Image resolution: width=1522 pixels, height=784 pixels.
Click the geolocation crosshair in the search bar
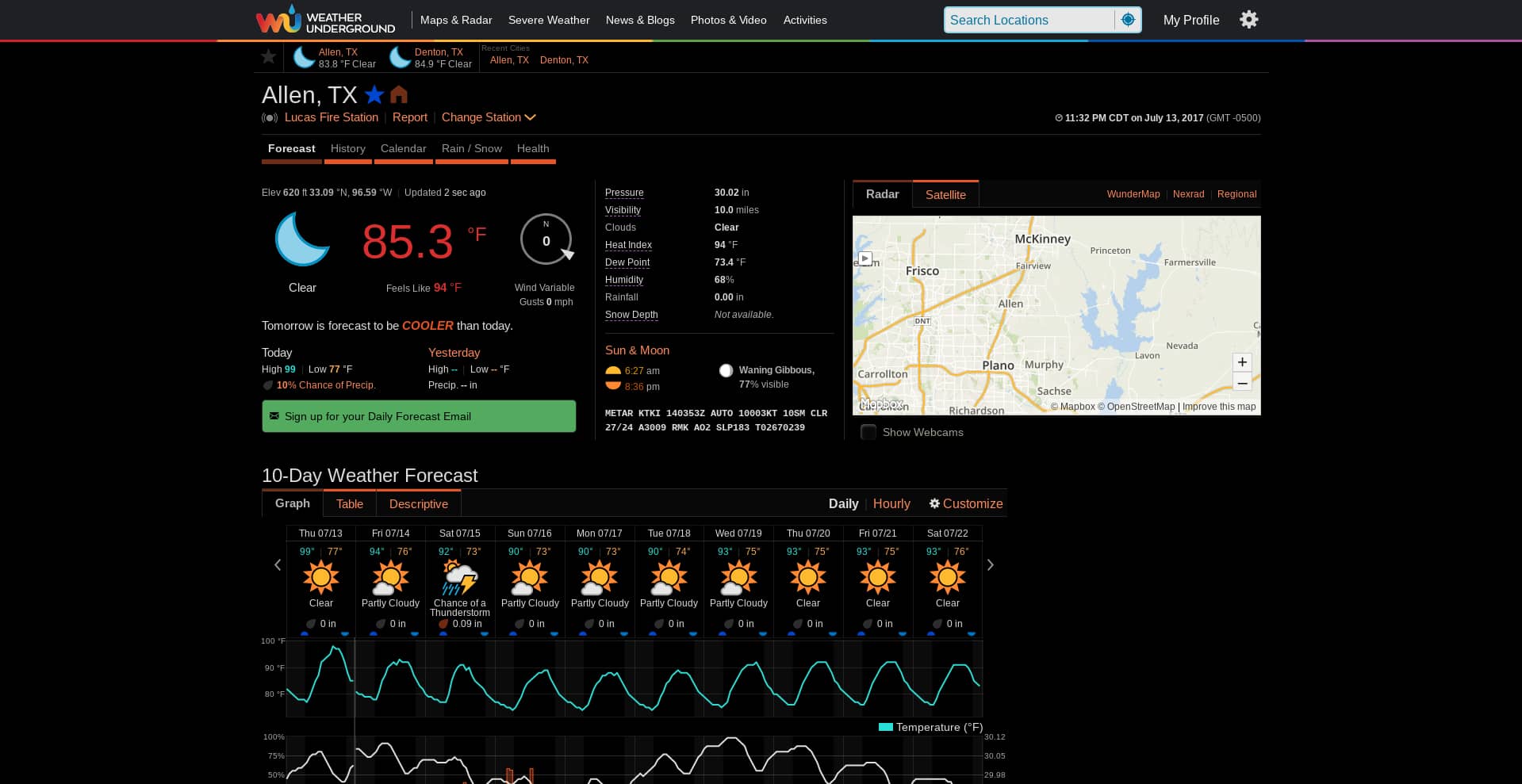click(x=1128, y=19)
